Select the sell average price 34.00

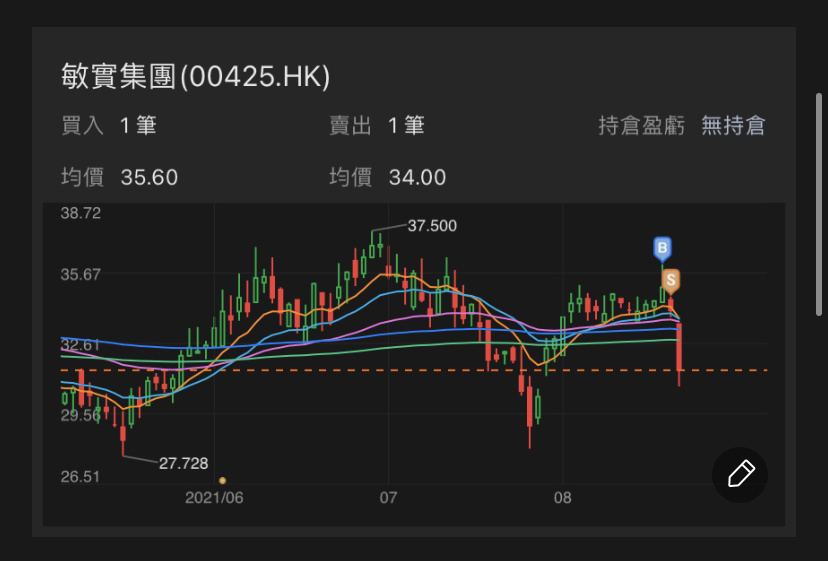tap(417, 177)
